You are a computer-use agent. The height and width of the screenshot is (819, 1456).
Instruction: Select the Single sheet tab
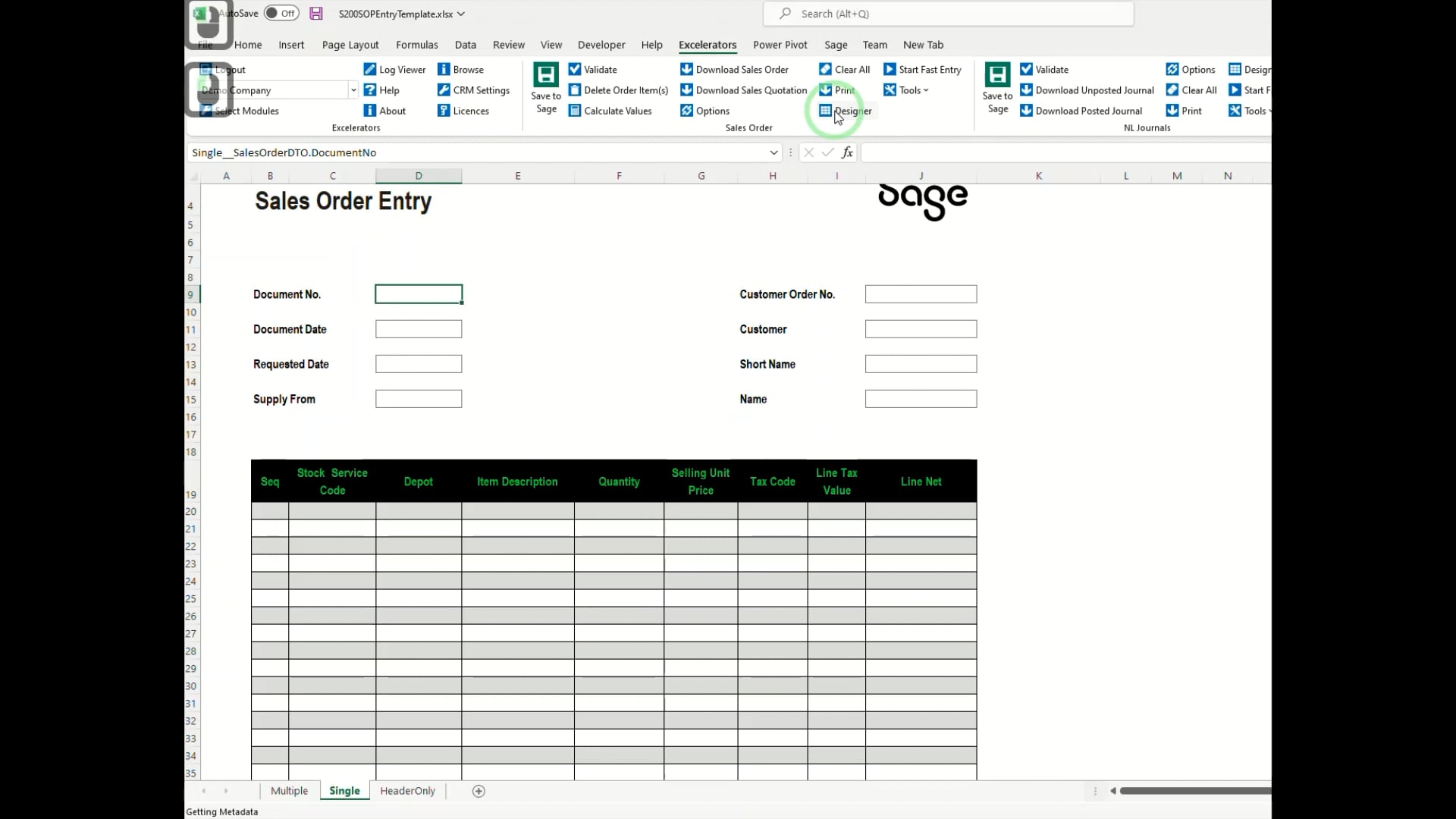(344, 791)
